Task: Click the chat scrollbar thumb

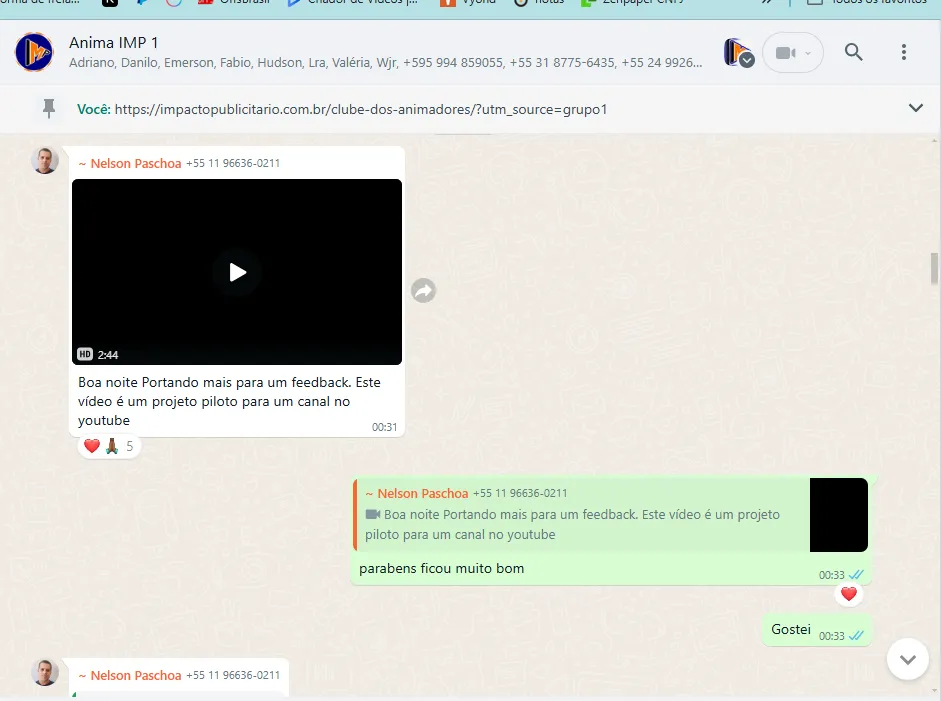Action: pos(934,267)
